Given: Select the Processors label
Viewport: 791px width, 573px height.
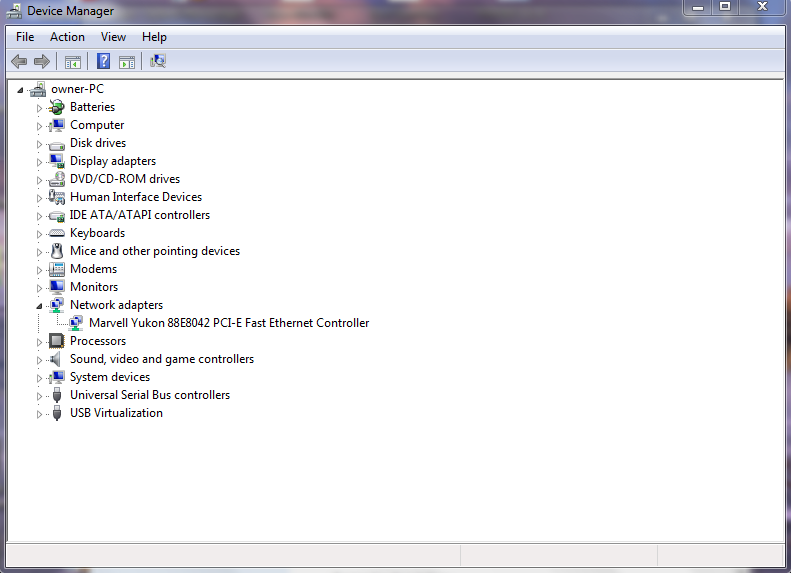Looking at the screenshot, I should coord(98,341).
